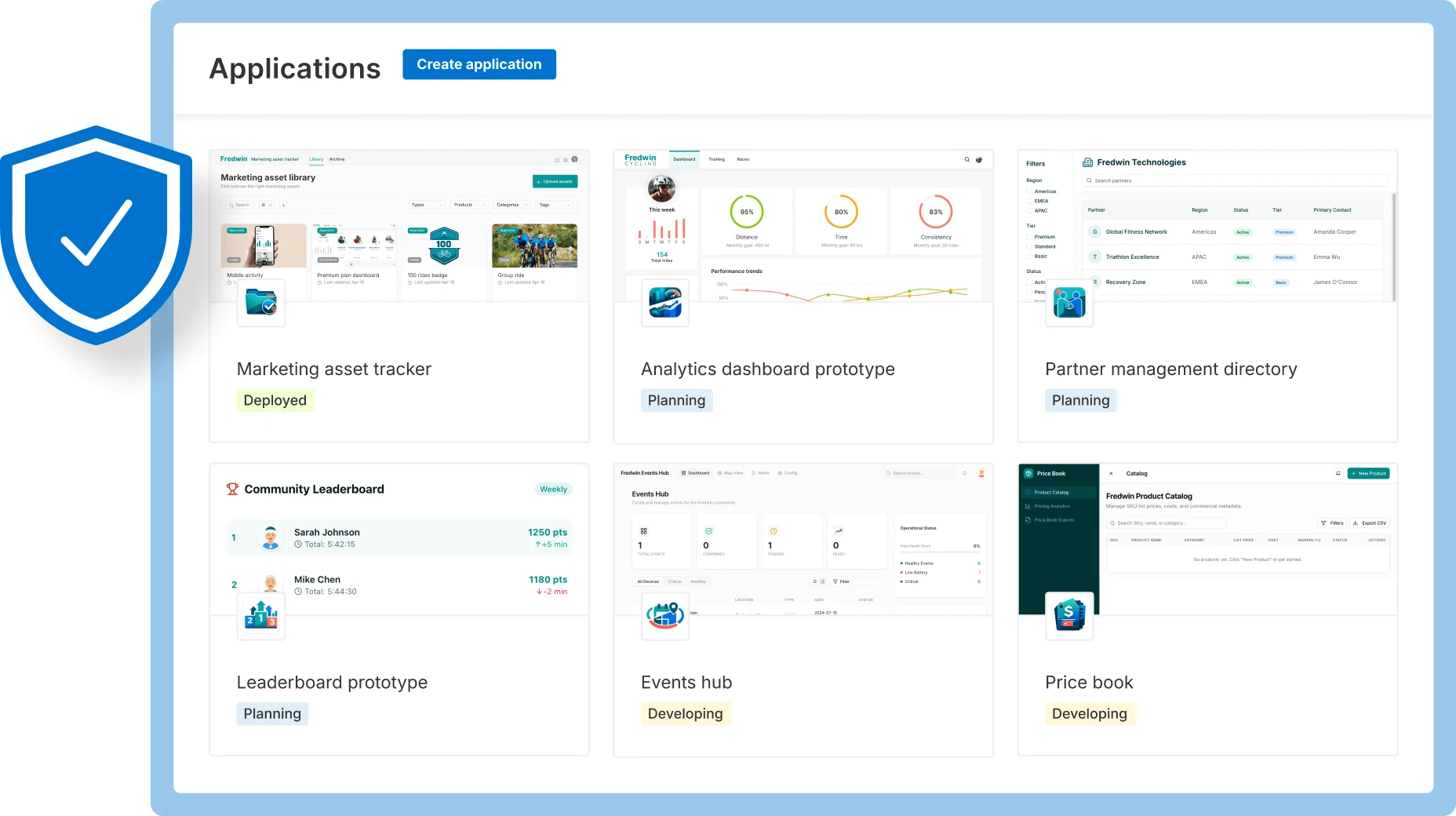Viewport: 1456px width, 816px height.
Task: Click the close X beside Catalog
Action: pos(1111,473)
